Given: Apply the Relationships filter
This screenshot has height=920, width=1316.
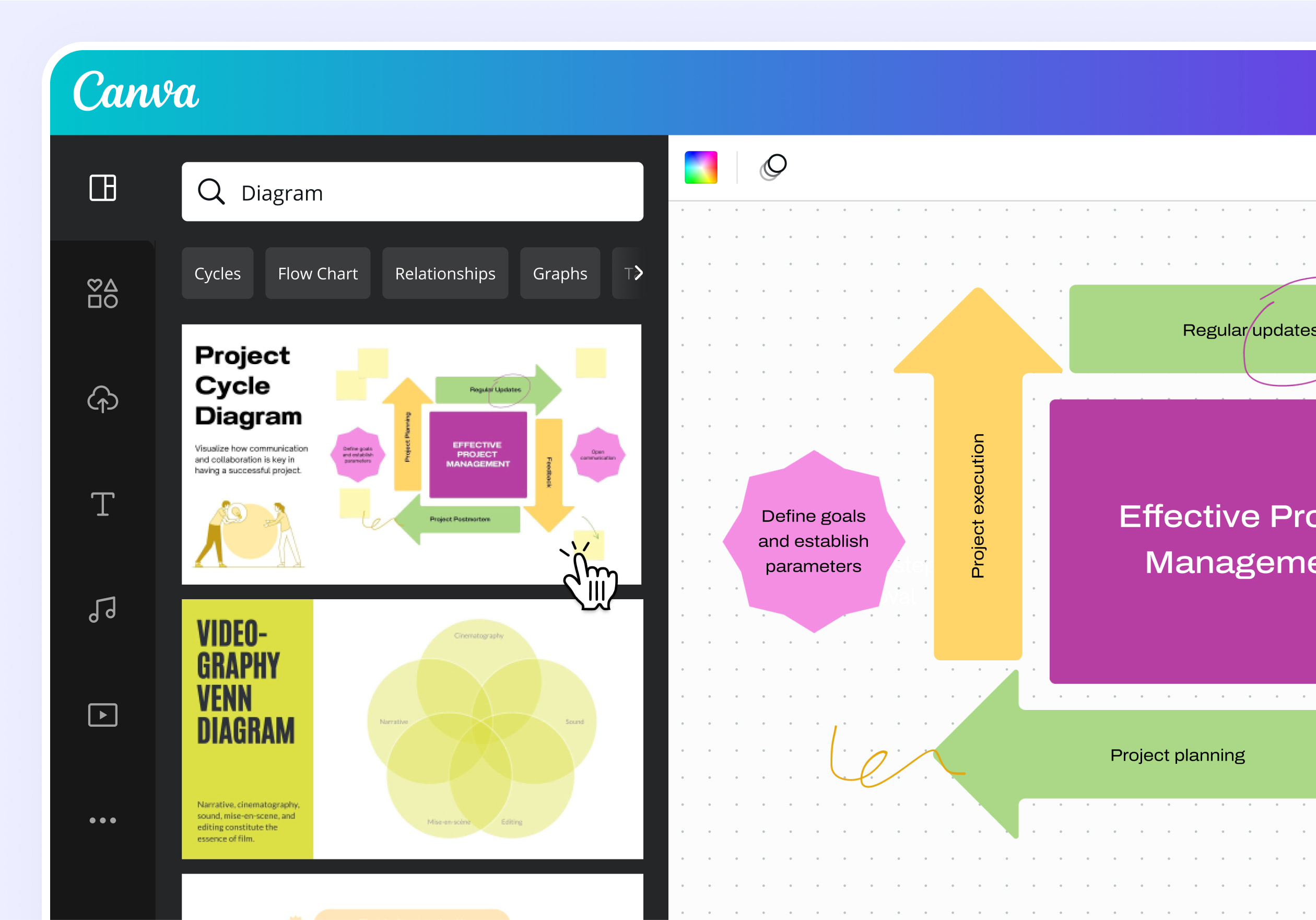Looking at the screenshot, I should coord(445,274).
